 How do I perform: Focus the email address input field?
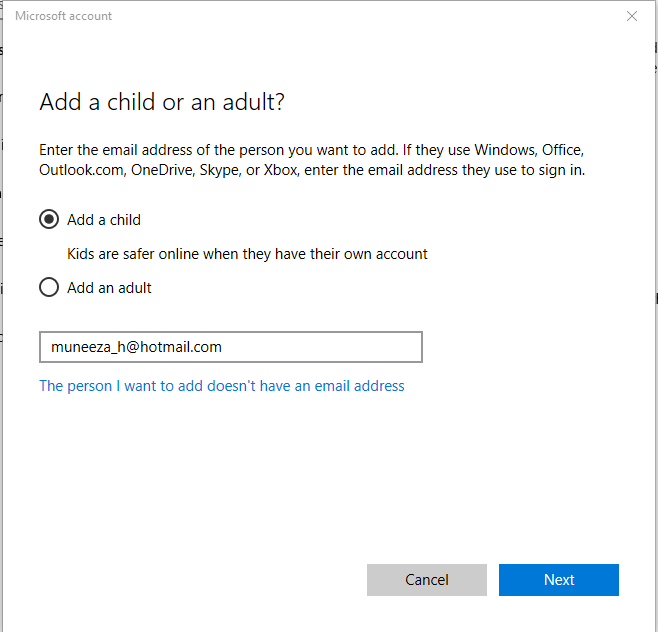point(231,347)
